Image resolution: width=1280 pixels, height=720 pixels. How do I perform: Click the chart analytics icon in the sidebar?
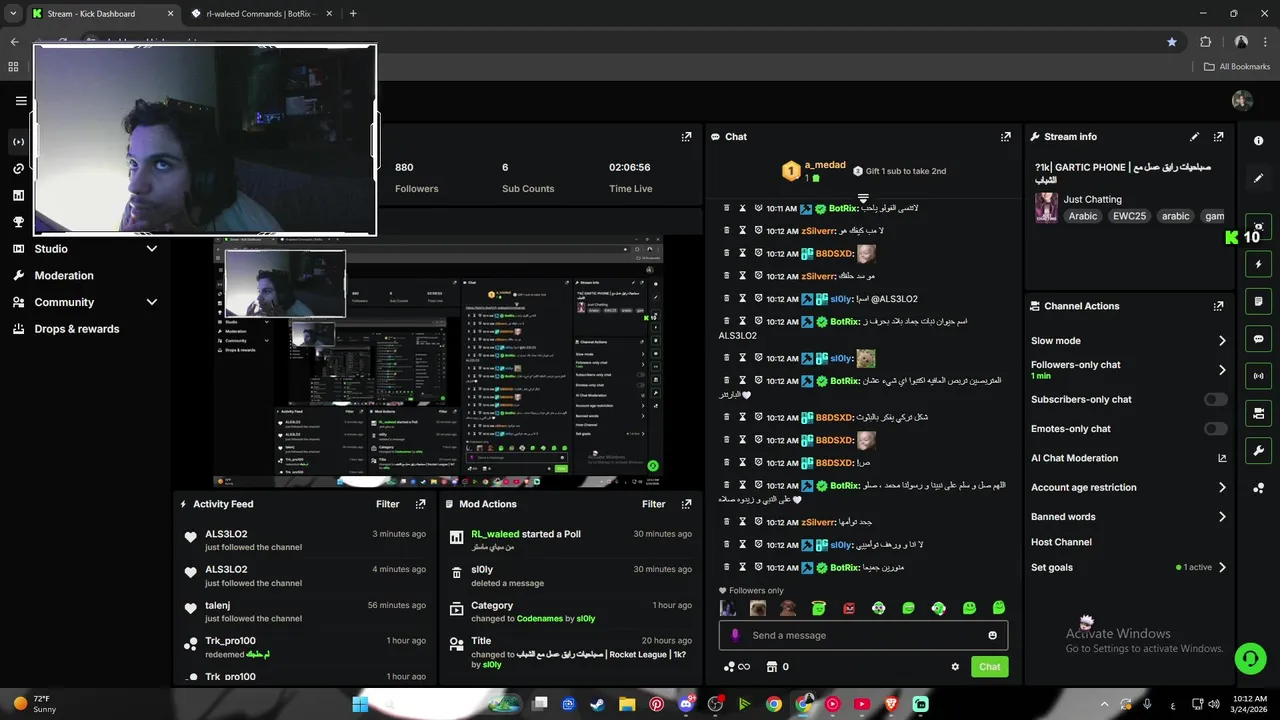tap(18, 195)
